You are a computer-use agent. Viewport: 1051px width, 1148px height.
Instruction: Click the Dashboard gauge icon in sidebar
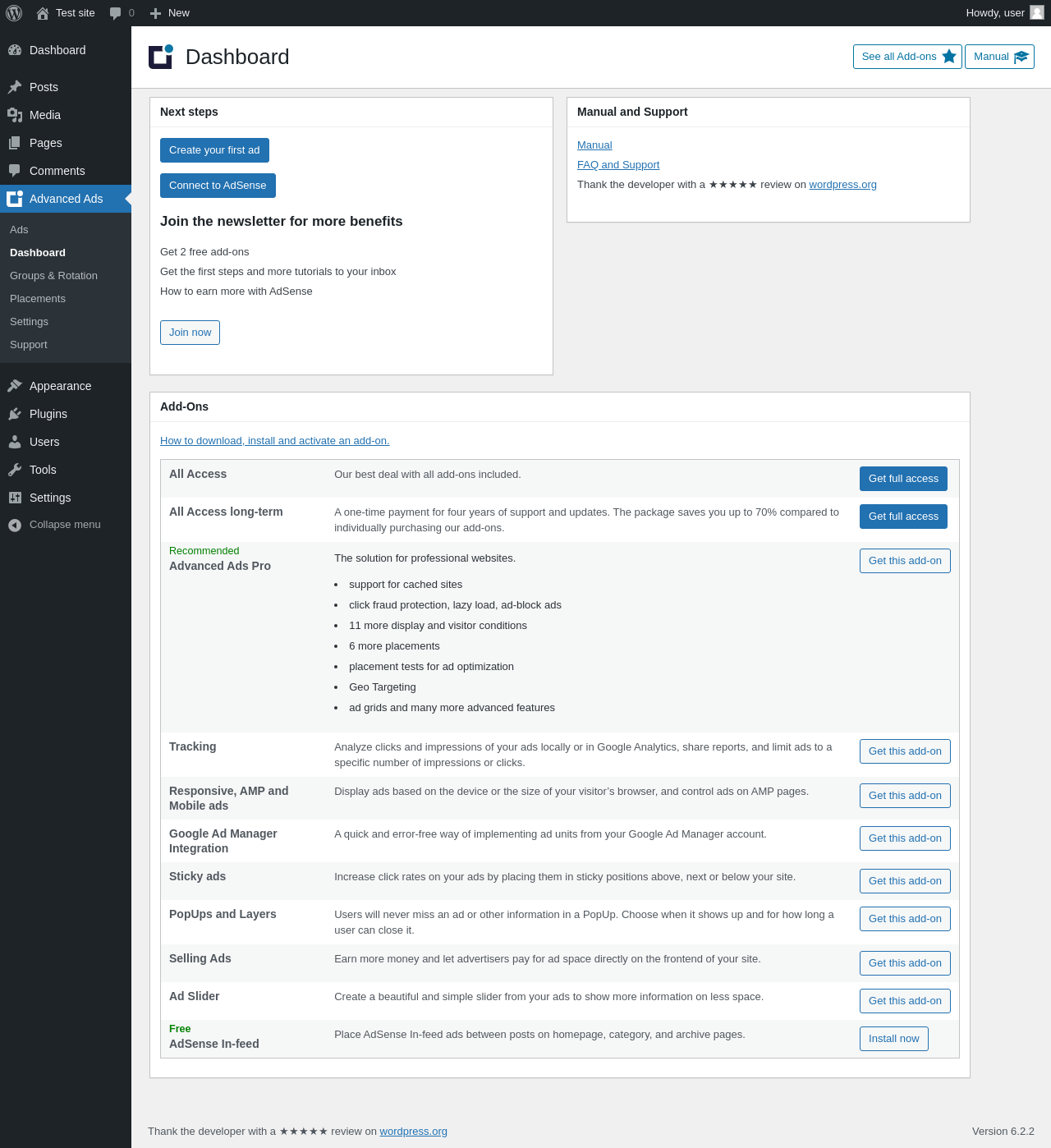point(15,50)
